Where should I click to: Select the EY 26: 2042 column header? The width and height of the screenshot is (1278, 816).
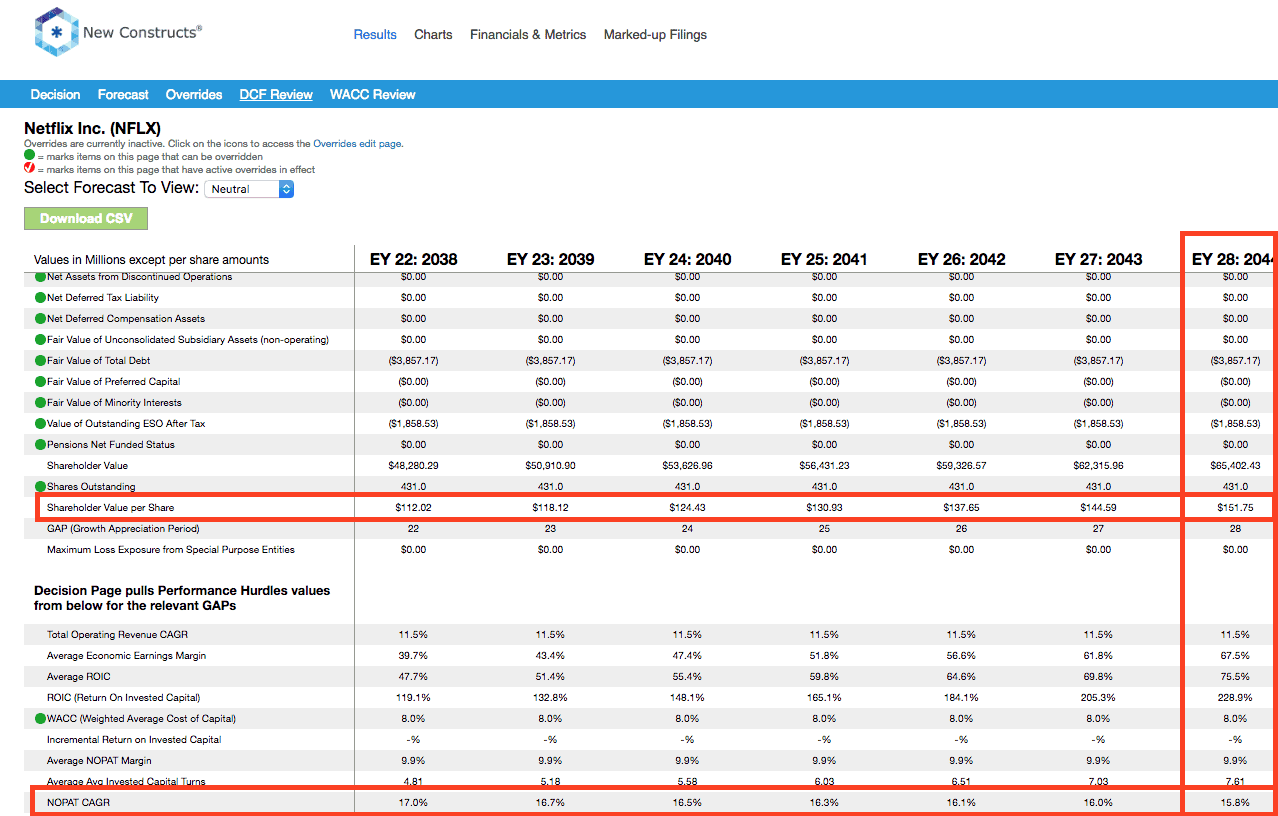pyautogui.click(x=961, y=260)
